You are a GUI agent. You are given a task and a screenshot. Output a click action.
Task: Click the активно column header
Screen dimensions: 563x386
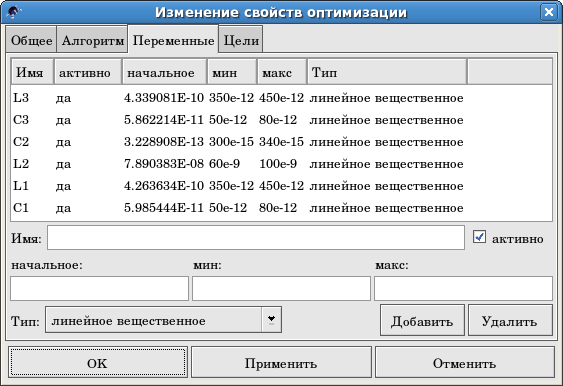tap(88, 72)
